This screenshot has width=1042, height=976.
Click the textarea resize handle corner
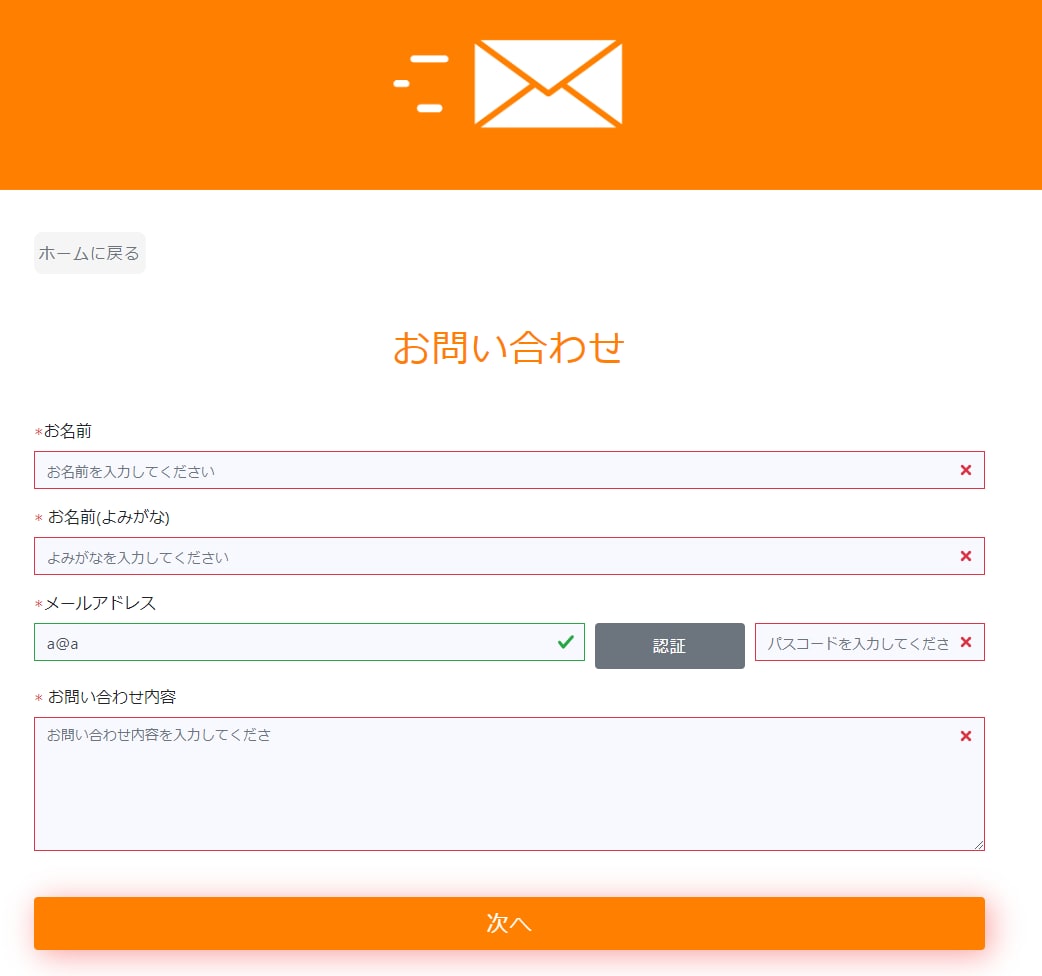click(979, 845)
